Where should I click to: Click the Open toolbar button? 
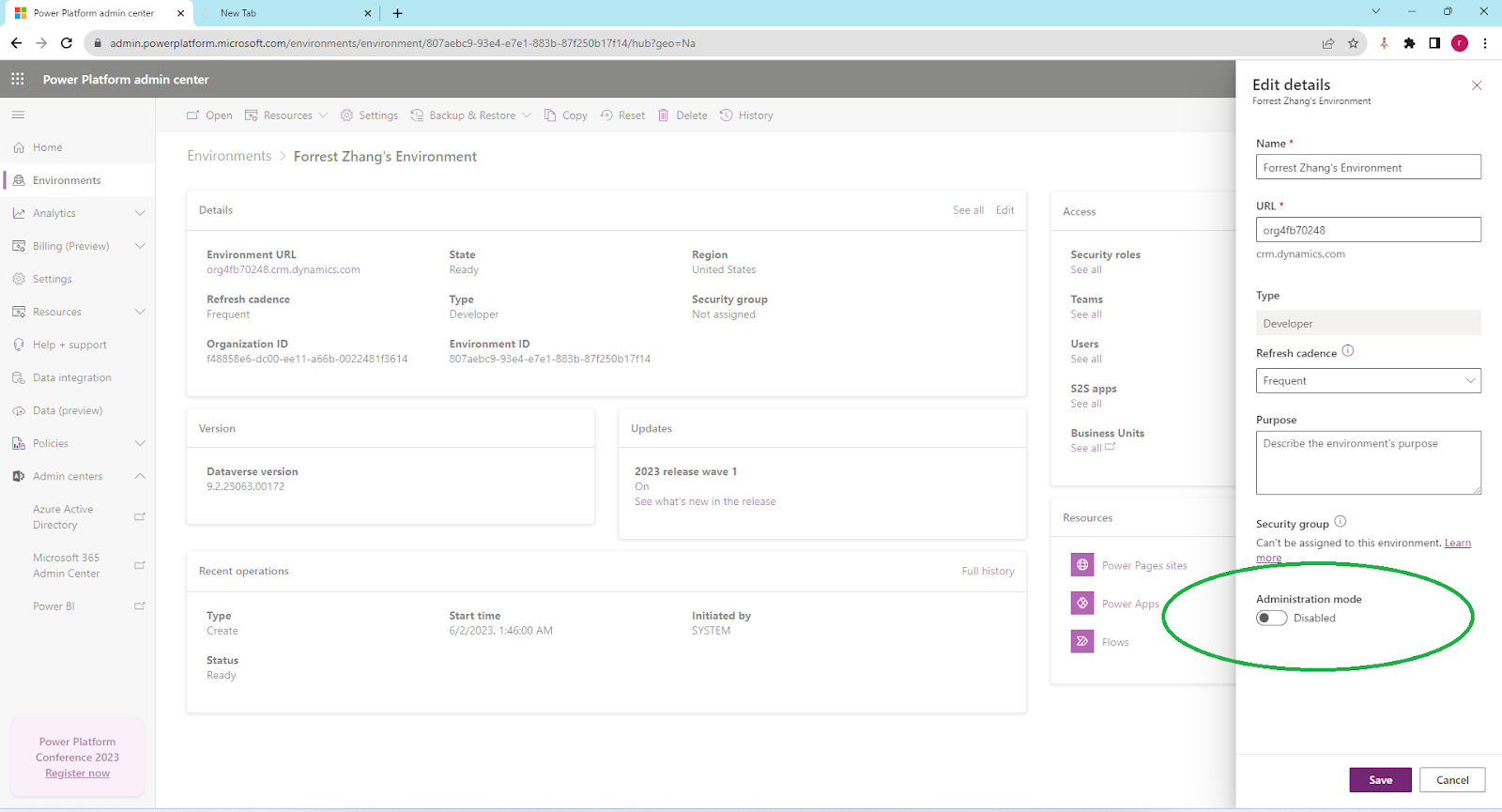click(x=209, y=115)
